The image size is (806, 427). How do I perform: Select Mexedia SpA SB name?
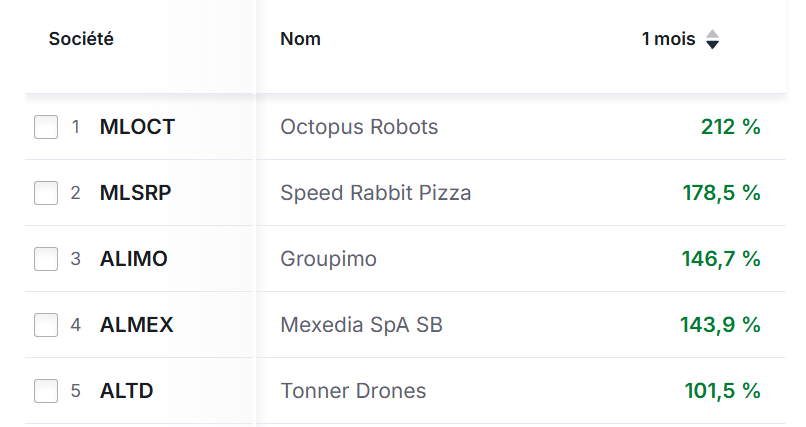[x=362, y=325]
